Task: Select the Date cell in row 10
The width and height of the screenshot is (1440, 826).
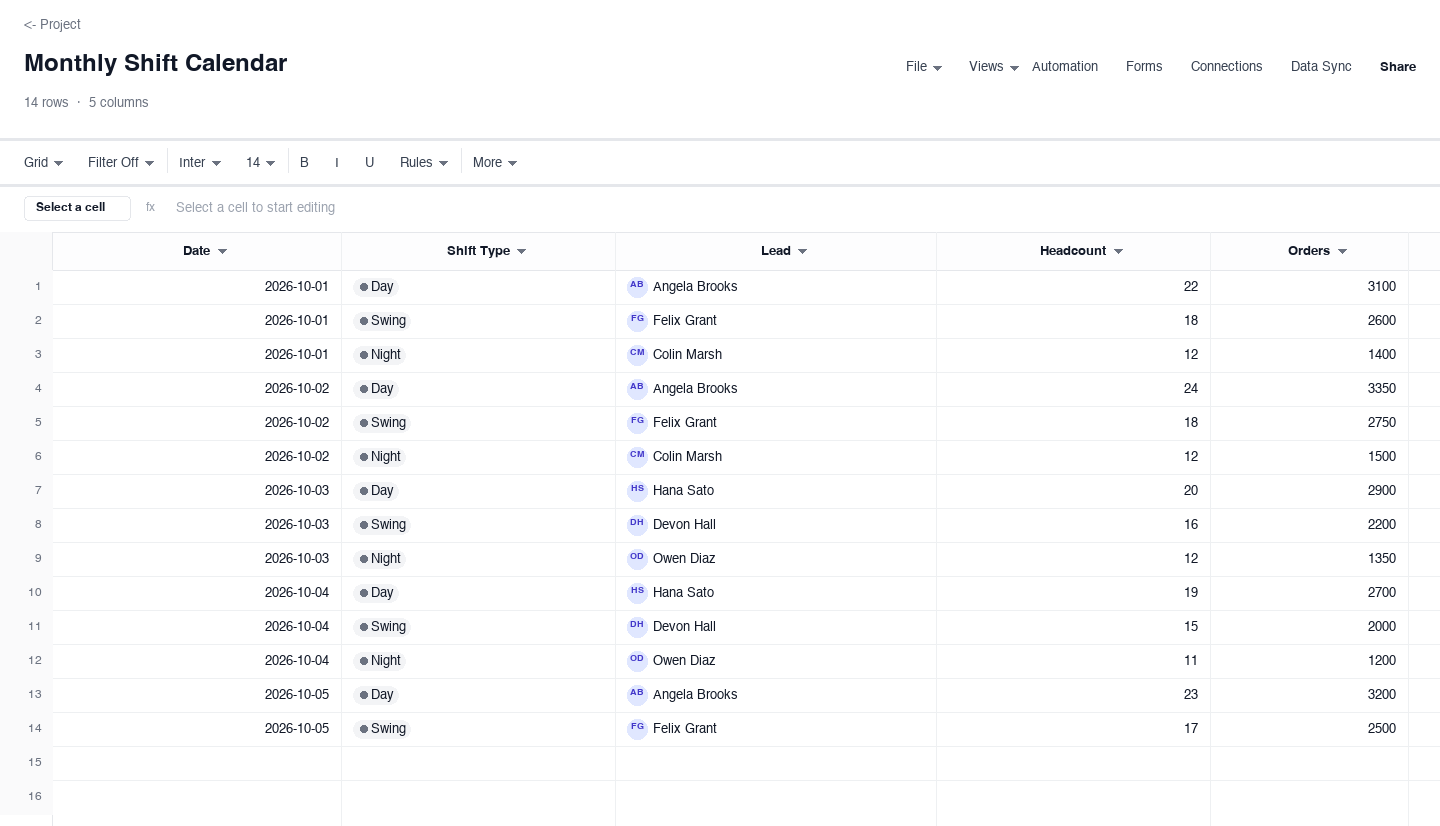Action: [x=197, y=593]
